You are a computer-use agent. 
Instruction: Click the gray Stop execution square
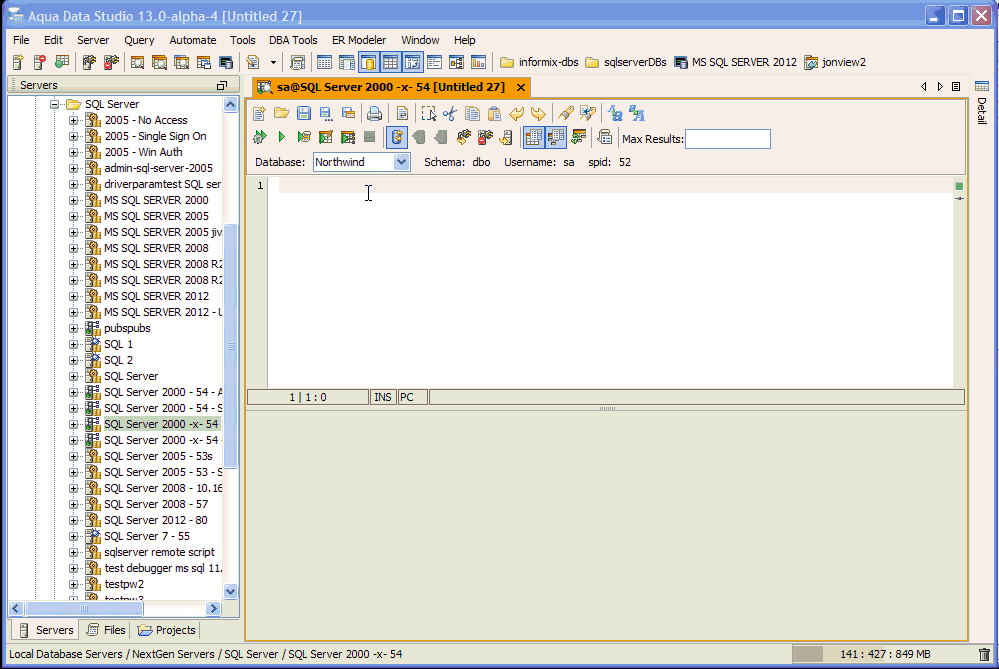tap(369, 137)
